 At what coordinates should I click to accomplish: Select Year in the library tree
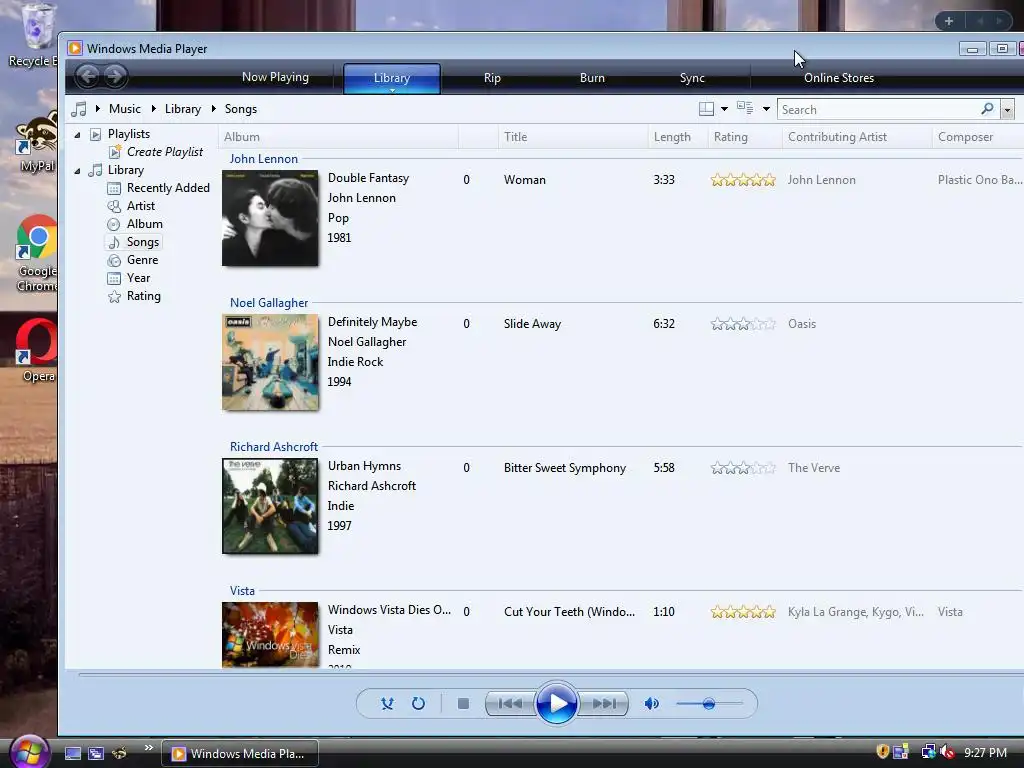(138, 278)
